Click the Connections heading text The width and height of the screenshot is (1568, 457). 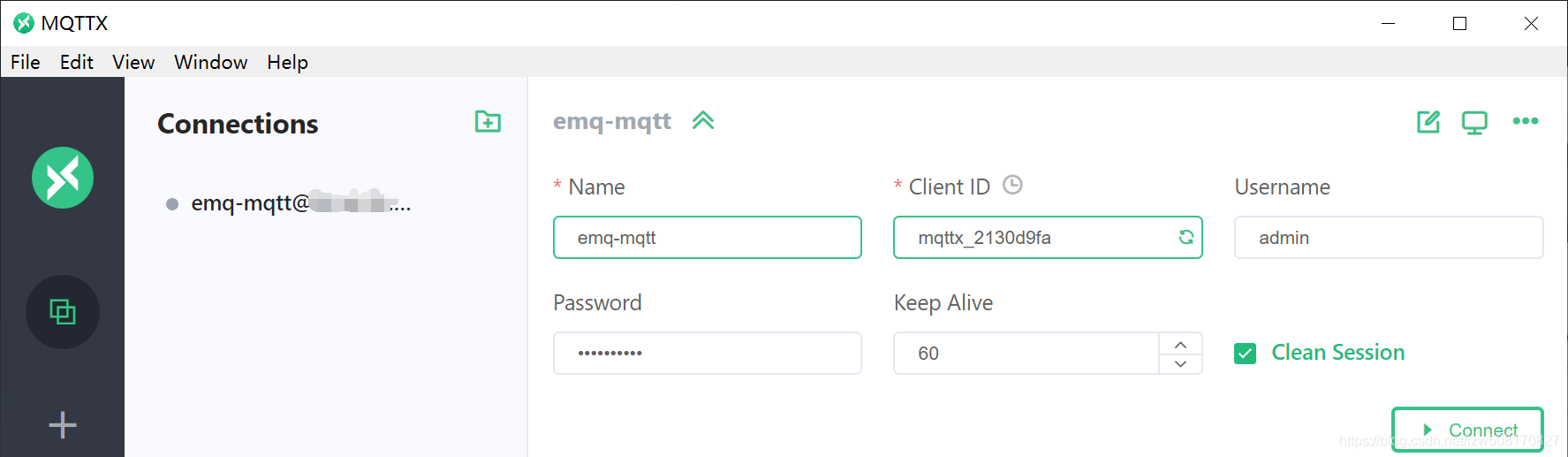click(238, 124)
